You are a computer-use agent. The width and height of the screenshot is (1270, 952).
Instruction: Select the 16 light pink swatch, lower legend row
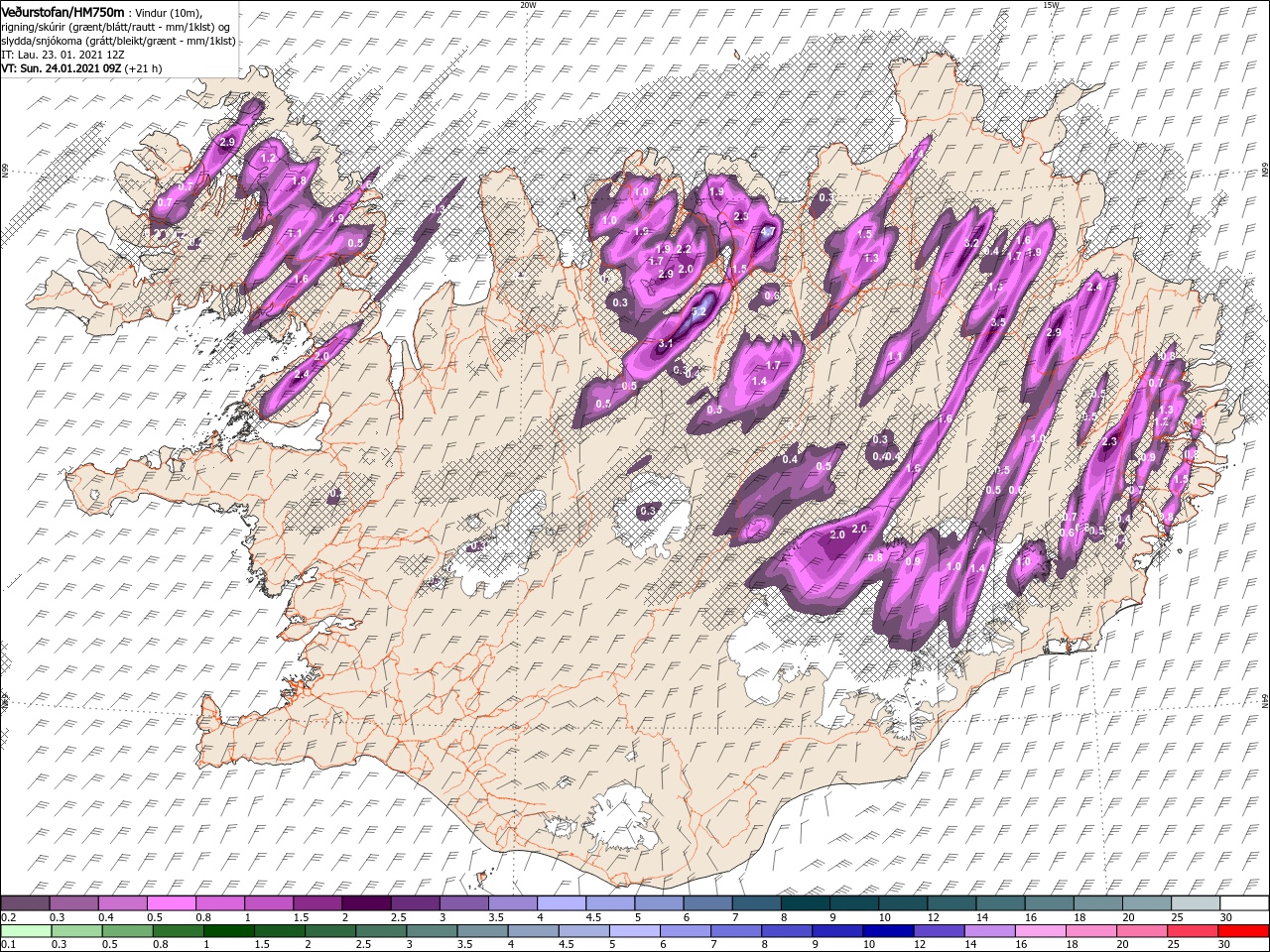pos(1041,931)
